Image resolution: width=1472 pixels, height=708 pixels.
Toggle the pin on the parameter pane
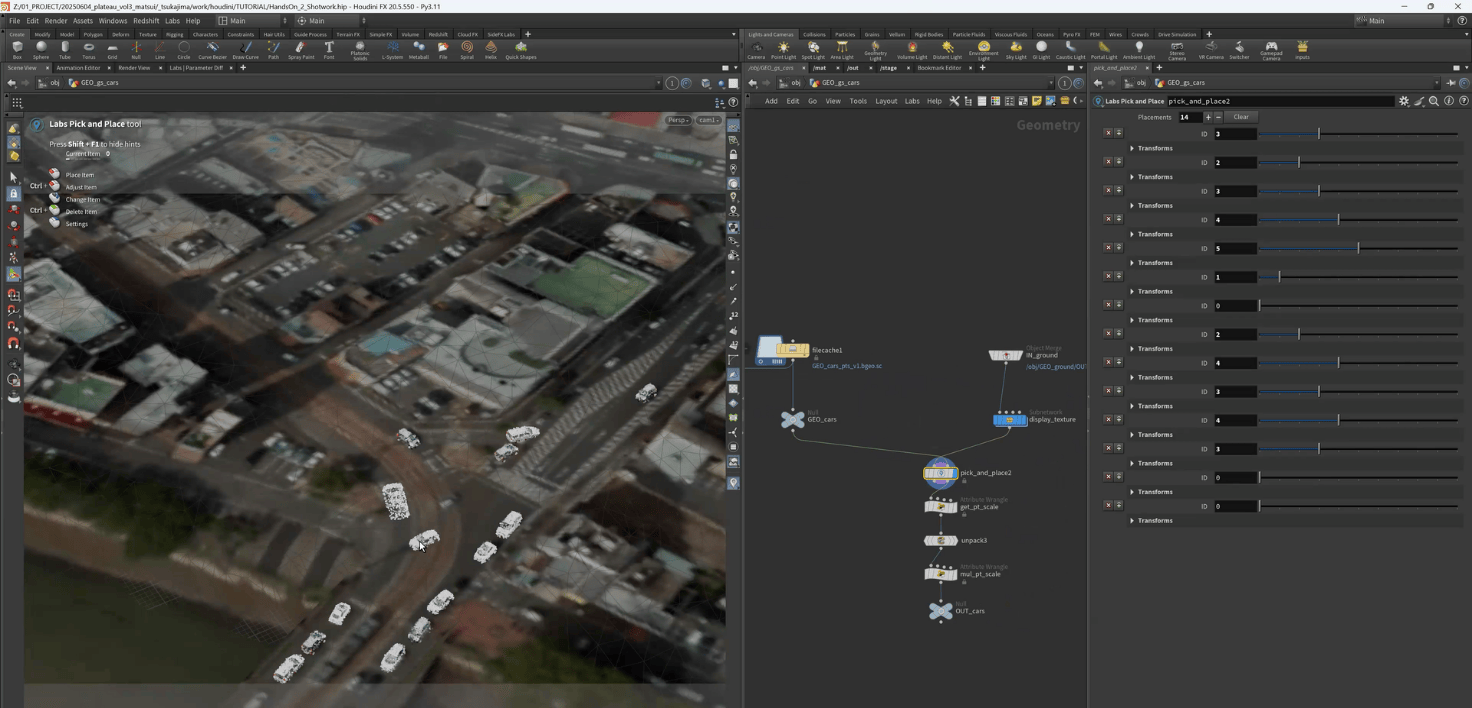1451,83
